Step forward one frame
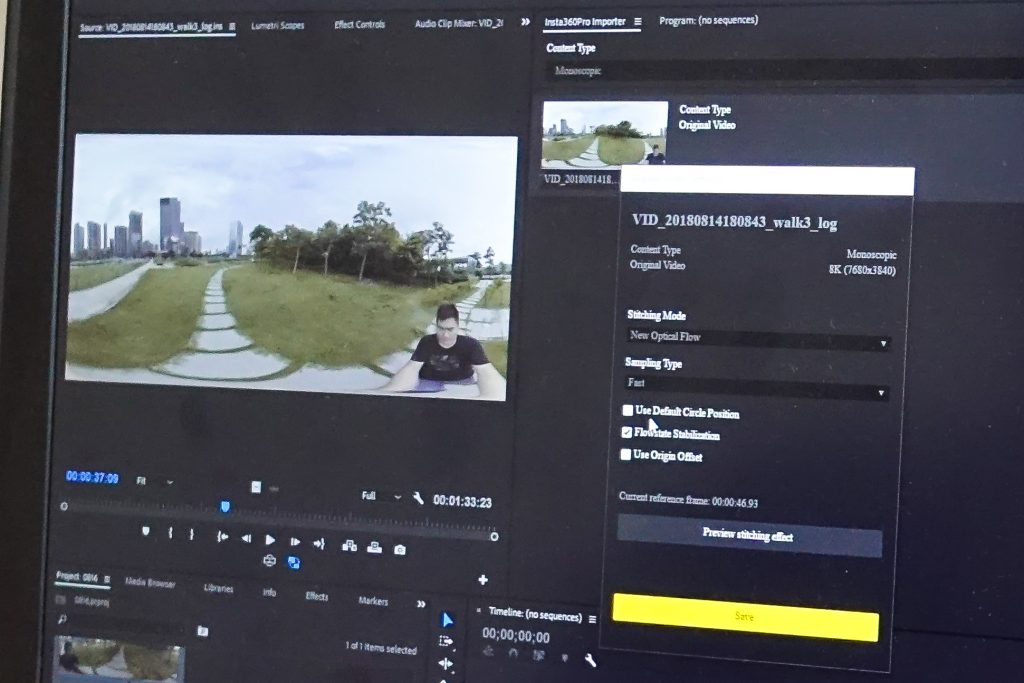 click(295, 541)
